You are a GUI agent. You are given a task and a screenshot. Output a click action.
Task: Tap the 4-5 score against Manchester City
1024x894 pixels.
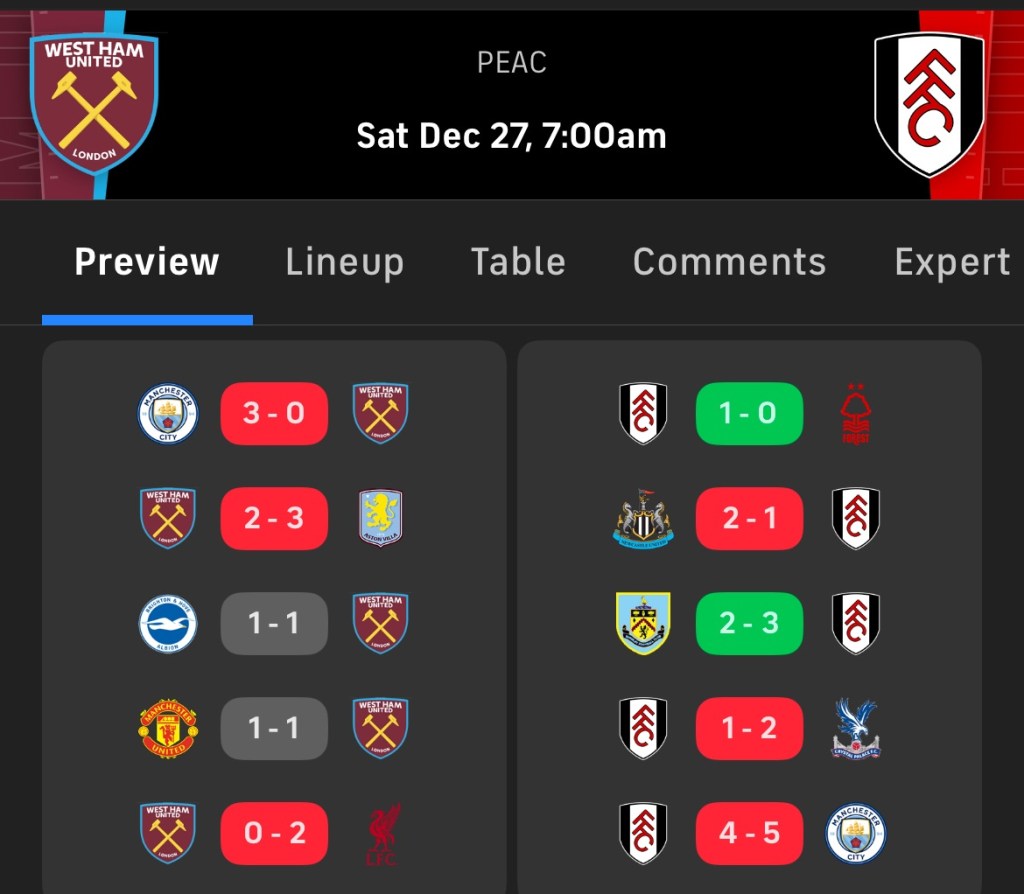[749, 833]
